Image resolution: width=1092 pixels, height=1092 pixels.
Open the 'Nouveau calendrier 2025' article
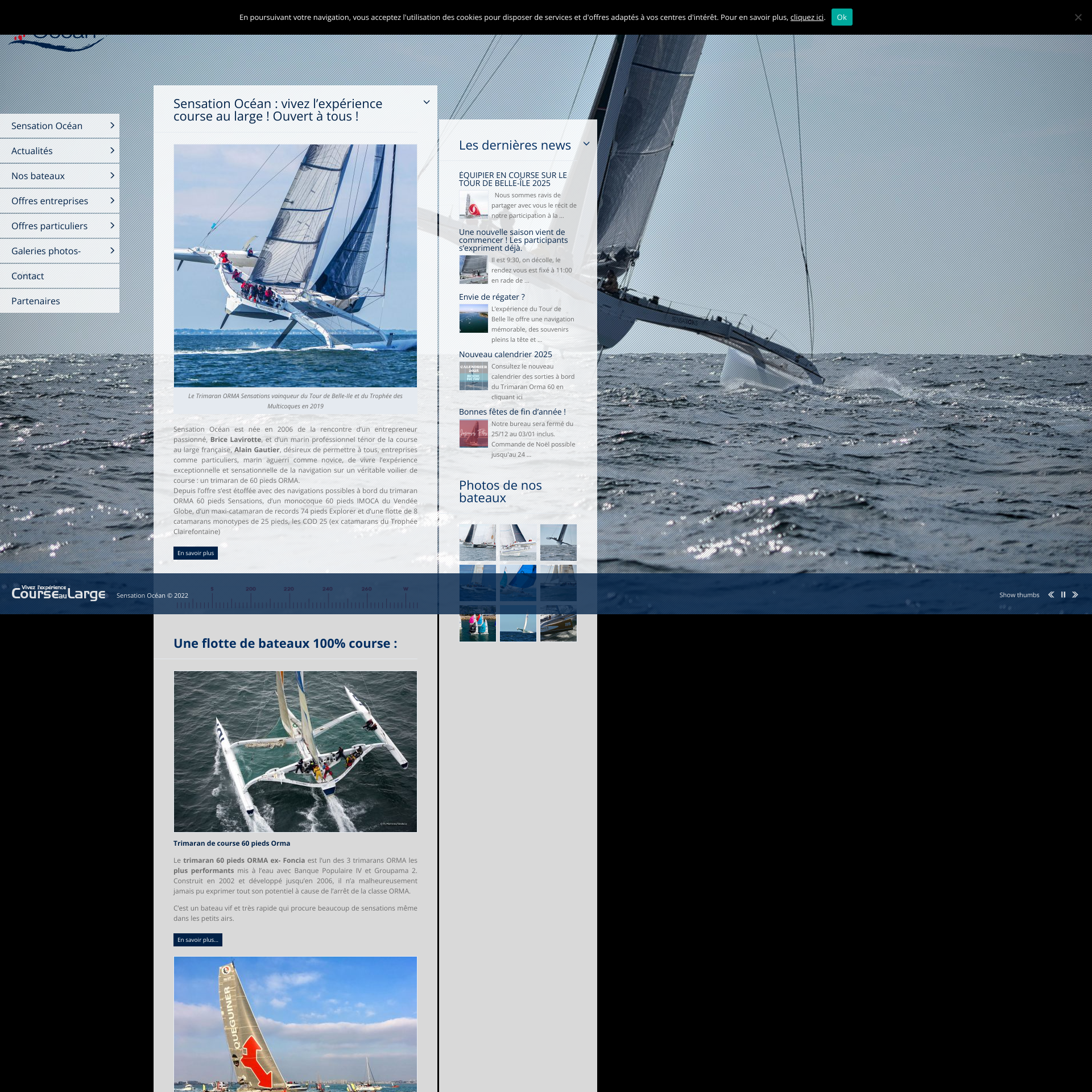(x=506, y=354)
